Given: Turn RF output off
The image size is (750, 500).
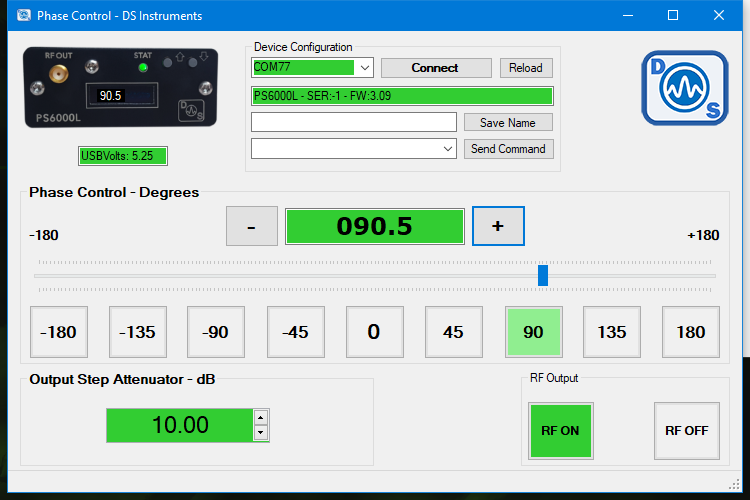Looking at the screenshot, I should click(686, 431).
